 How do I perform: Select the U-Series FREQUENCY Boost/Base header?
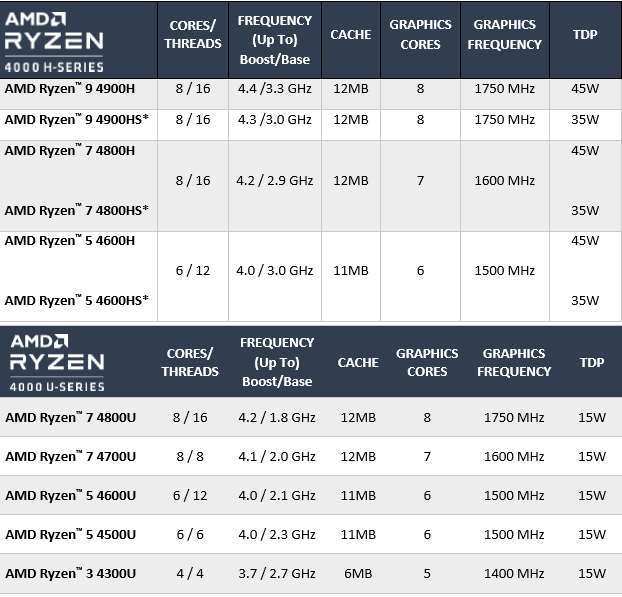tap(277, 362)
